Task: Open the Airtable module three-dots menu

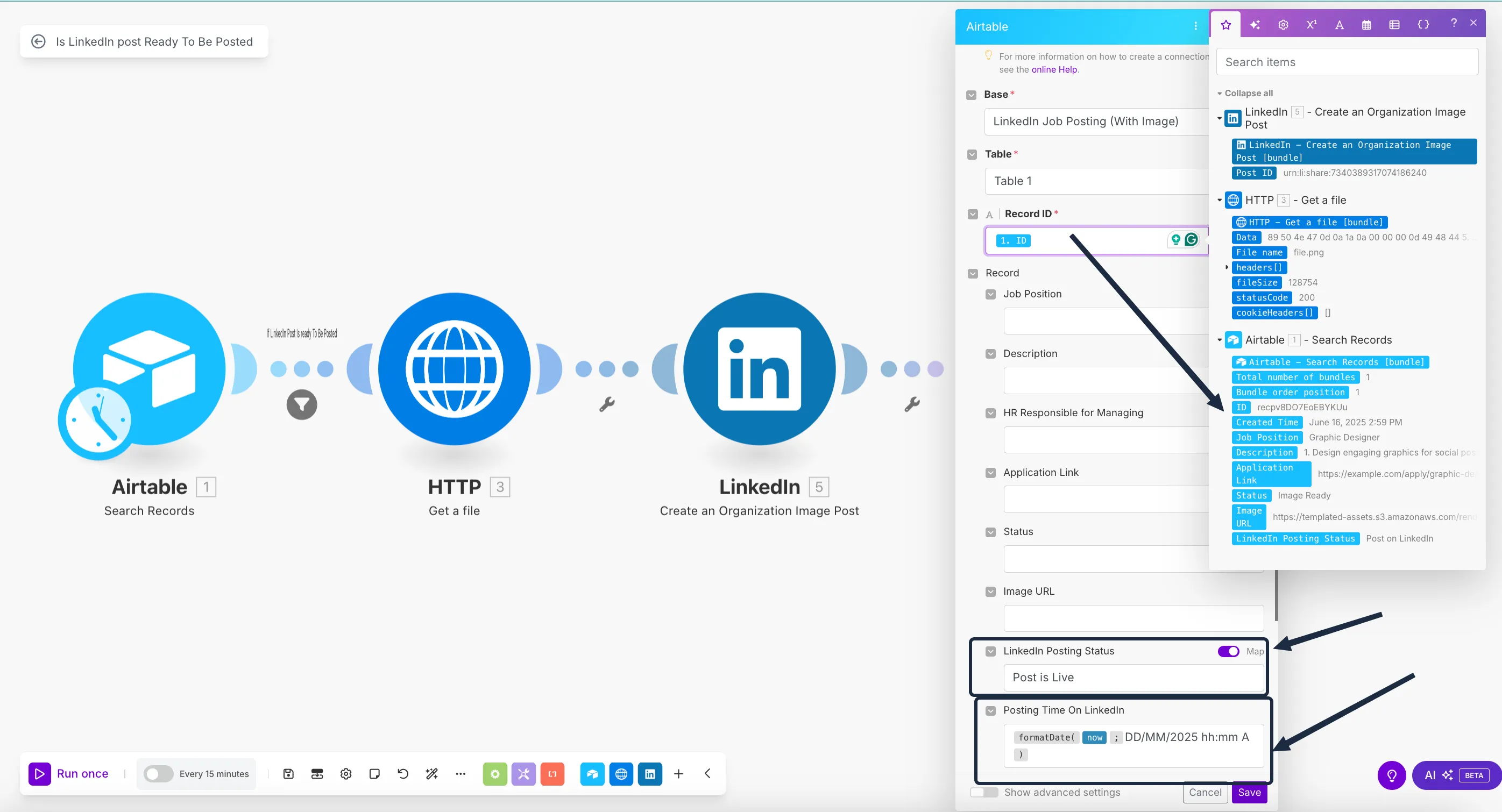Action: pos(1195,26)
